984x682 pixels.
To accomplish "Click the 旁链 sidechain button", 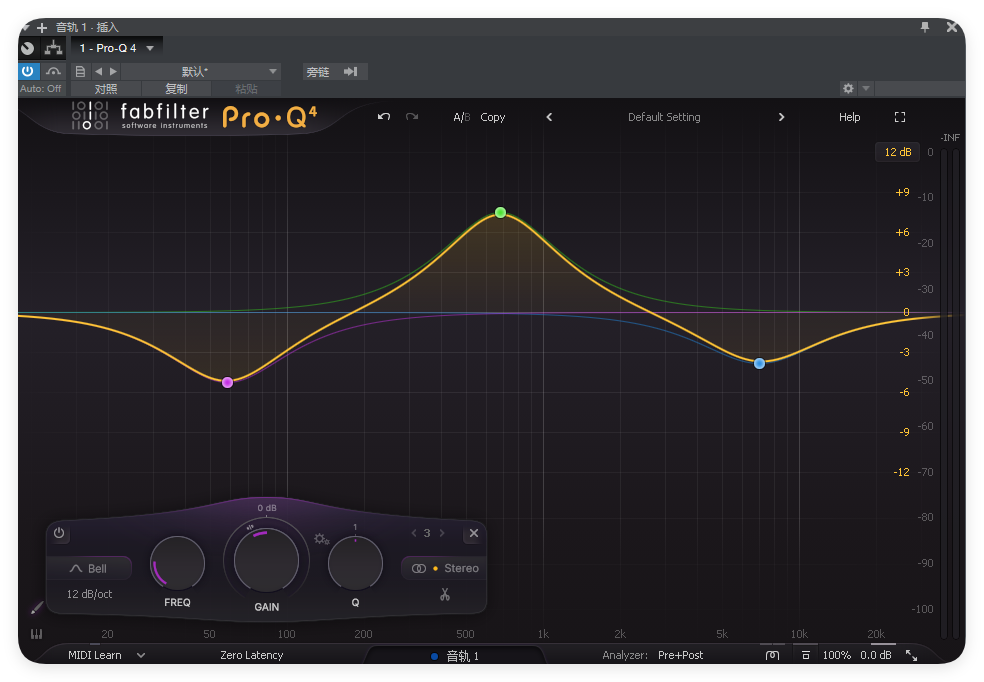I will [318, 72].
